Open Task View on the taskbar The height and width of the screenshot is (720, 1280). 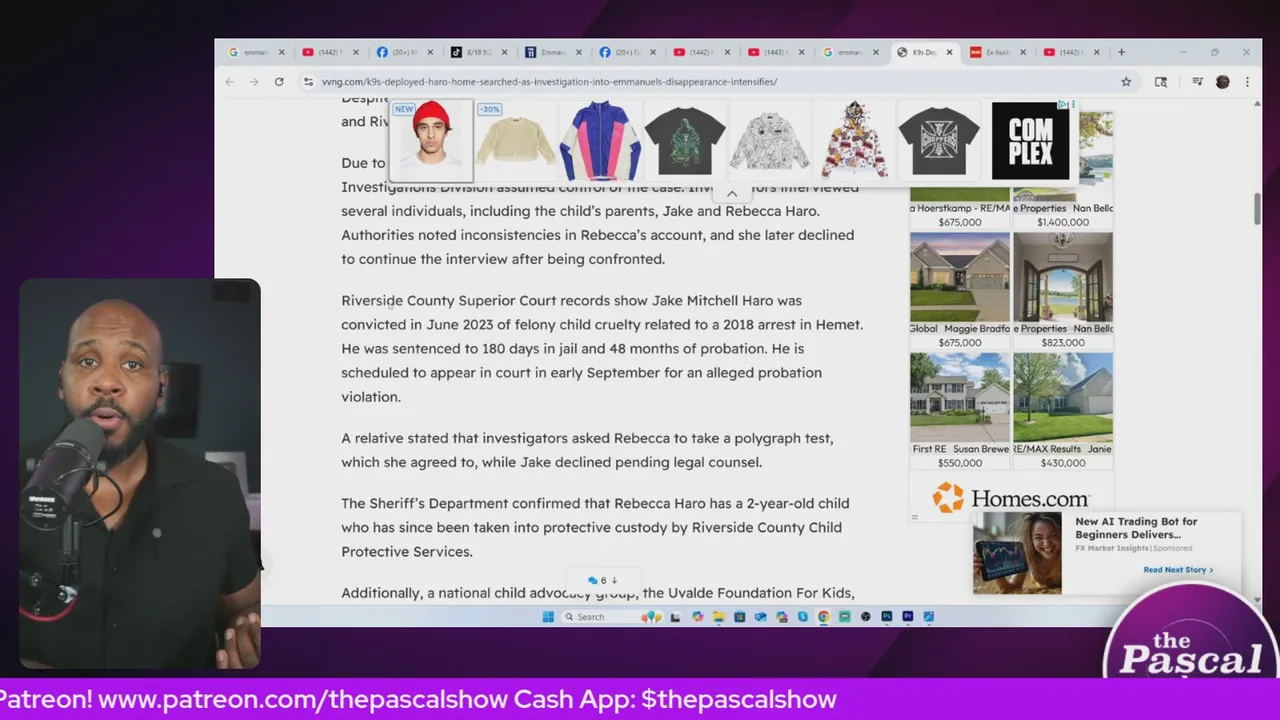coord(675,617)
